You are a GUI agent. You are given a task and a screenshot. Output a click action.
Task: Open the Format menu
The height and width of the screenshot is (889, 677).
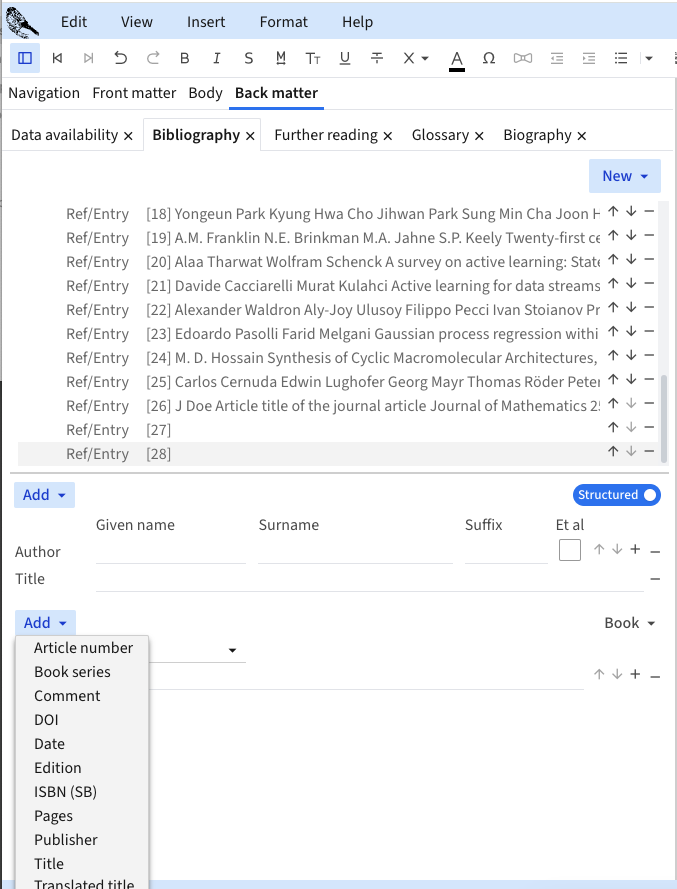click(284, 22)
